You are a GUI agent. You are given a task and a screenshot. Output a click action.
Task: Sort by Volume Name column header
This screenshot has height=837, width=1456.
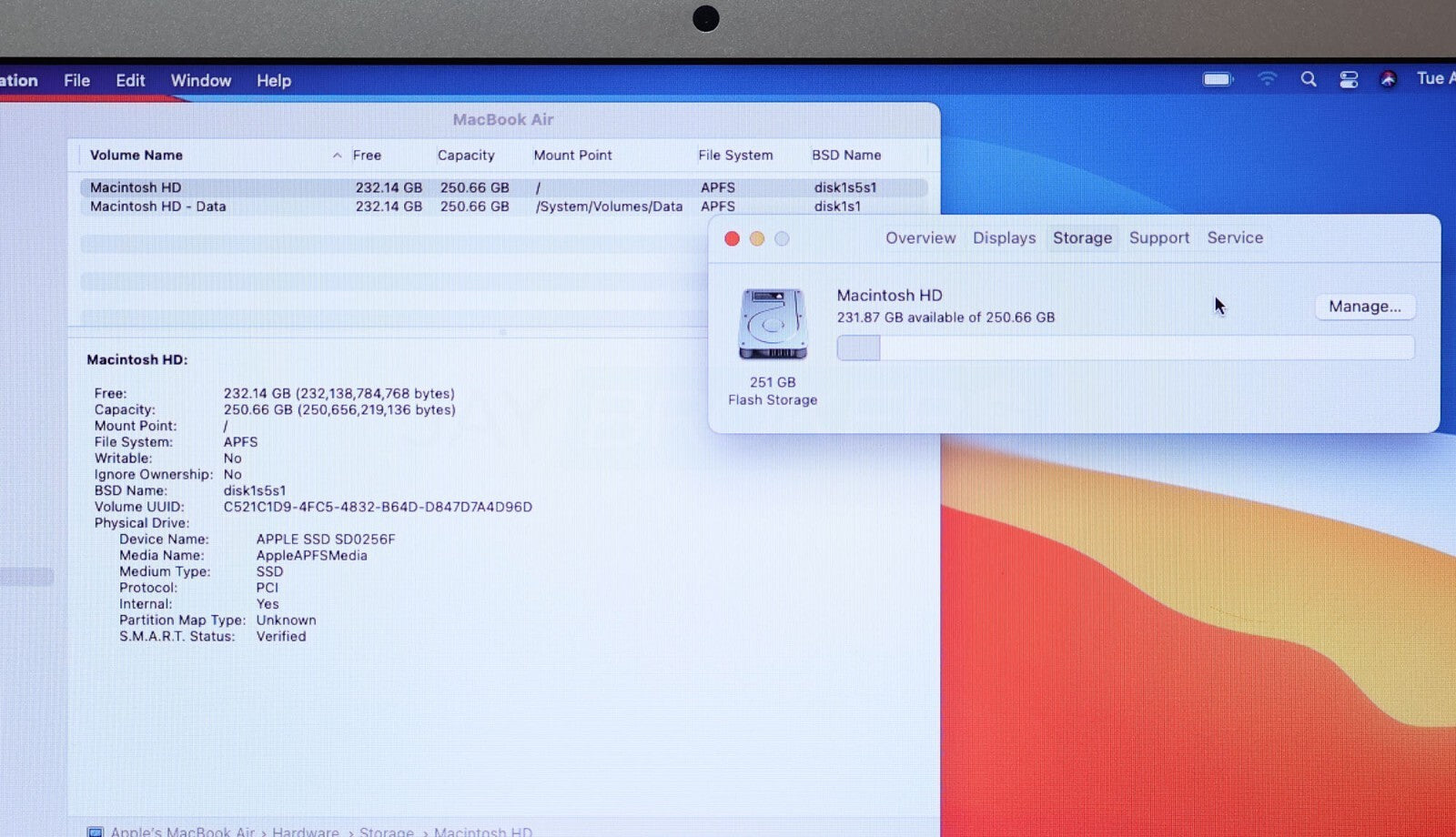[x=136, y=155]
